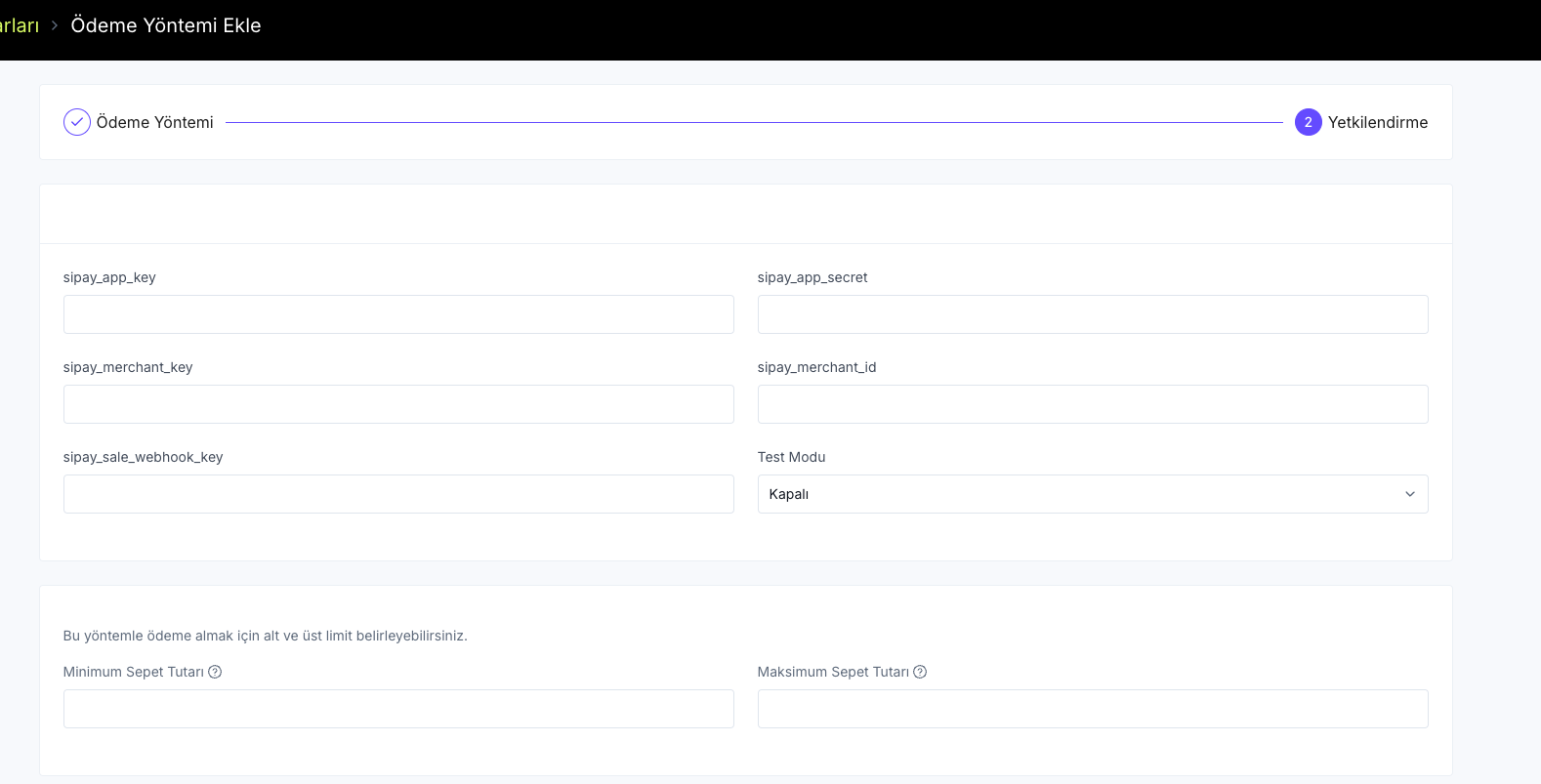Go to the Ödeme Yöntemi step
Screen dimensions: 1541x784
[x=154, y=122]
